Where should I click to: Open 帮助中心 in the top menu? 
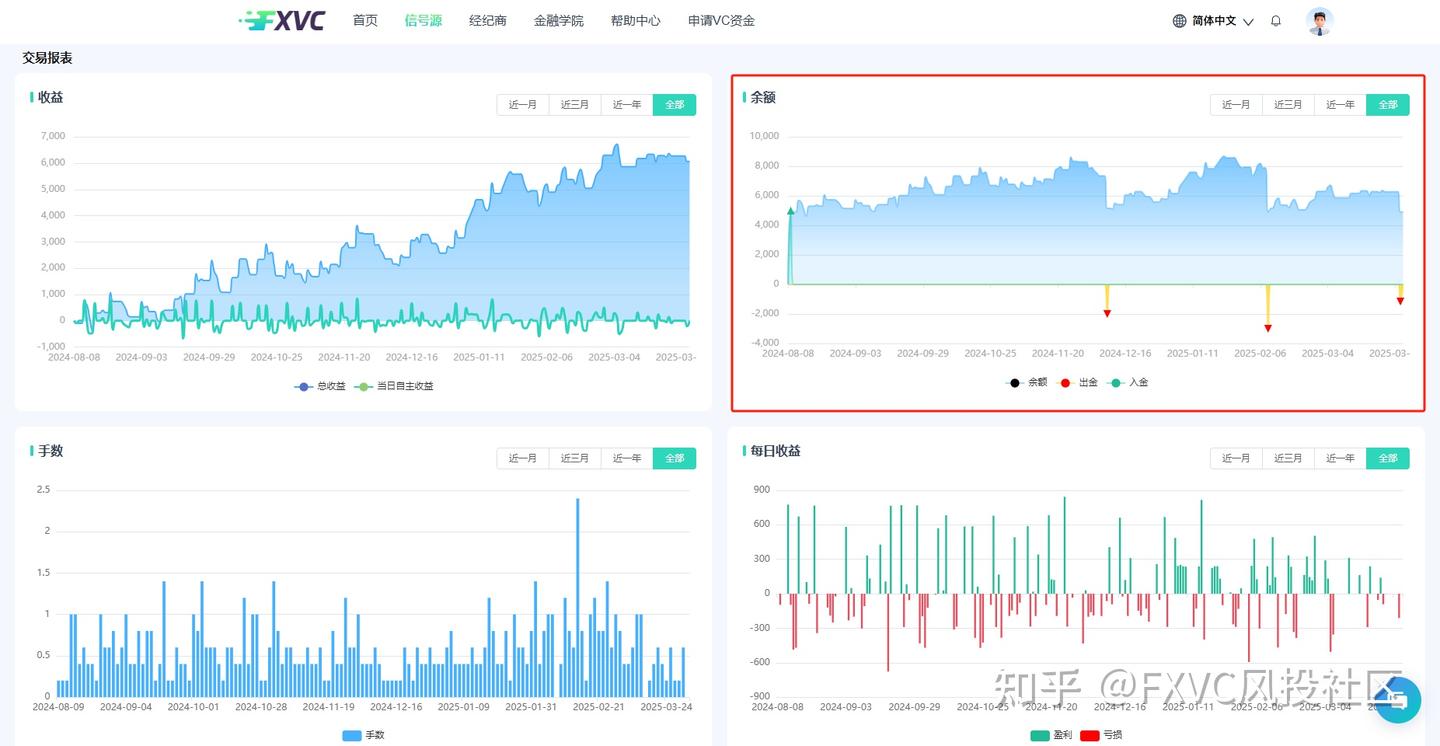636,20
